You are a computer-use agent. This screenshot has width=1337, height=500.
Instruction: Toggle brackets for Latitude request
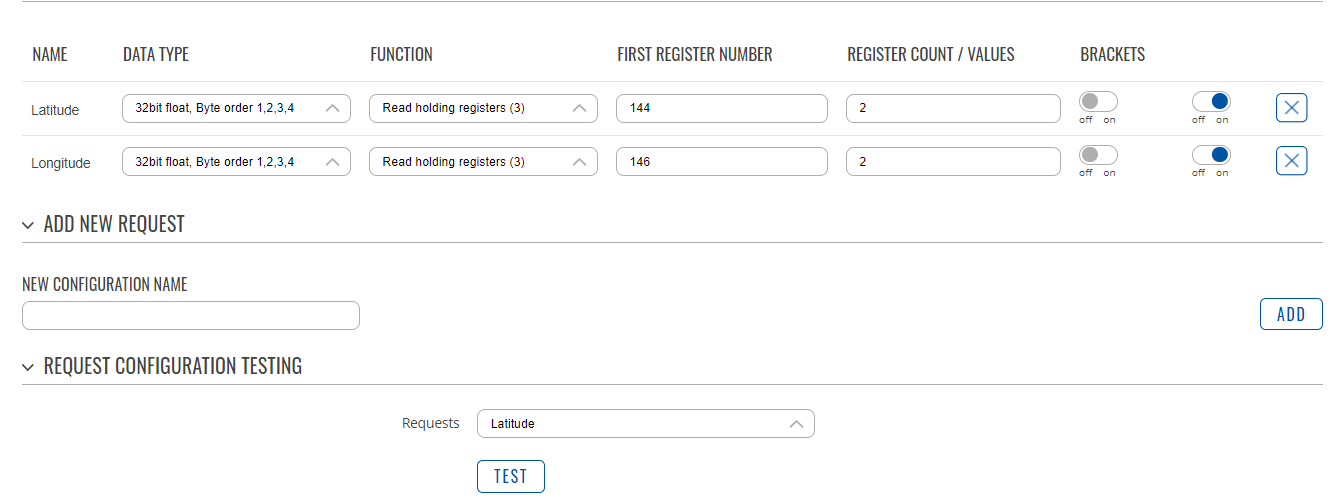click(x=1098, y=101)
